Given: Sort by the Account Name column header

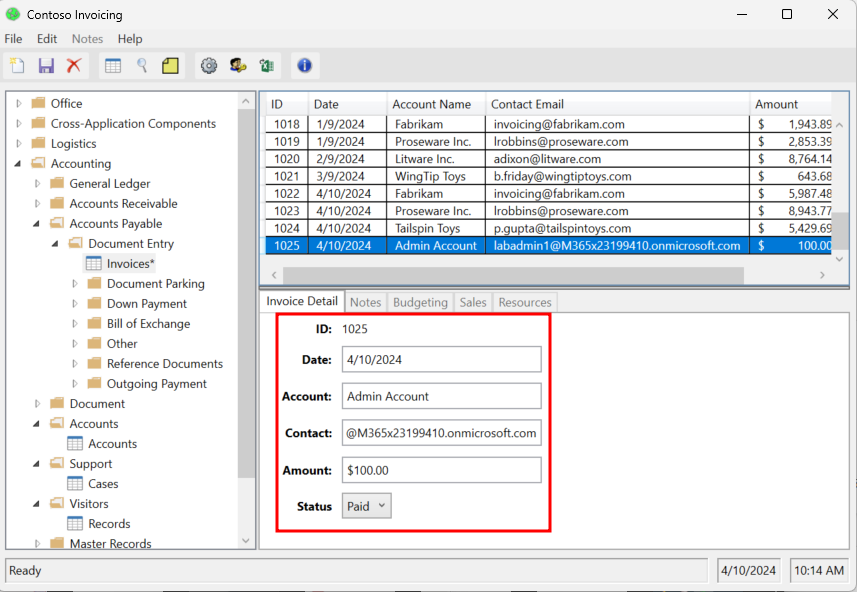Looking at the screenshot, I should coord(436,104).
